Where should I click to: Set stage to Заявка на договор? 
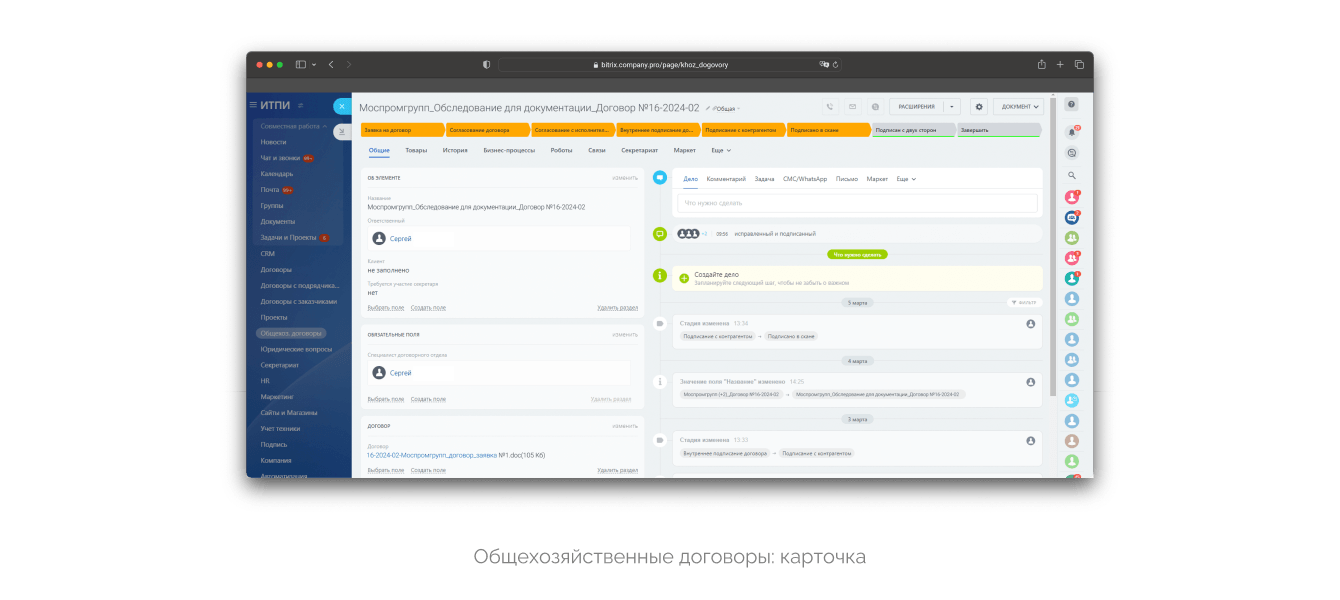click(x=402, y=130)
